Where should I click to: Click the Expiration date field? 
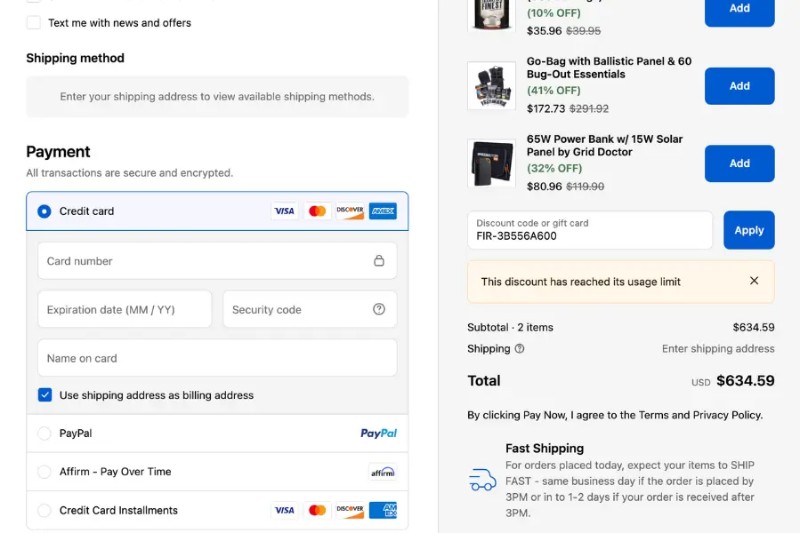(125, 310)
